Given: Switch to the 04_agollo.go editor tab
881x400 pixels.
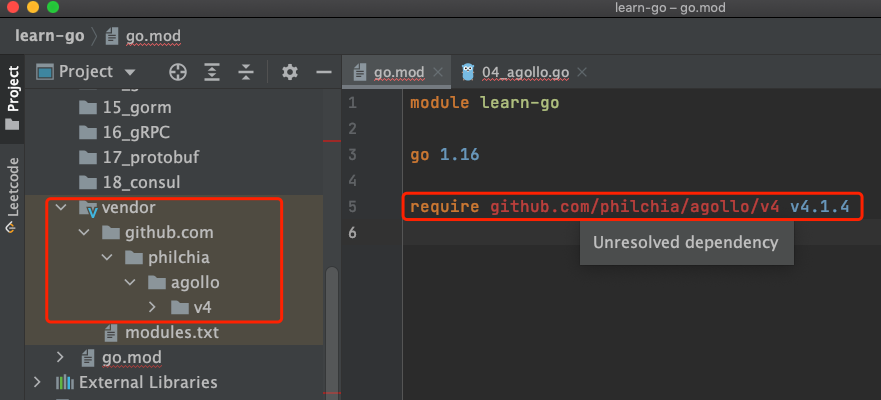Looking at the screenshot, I should pyautogui.click(x=525, y=72).
